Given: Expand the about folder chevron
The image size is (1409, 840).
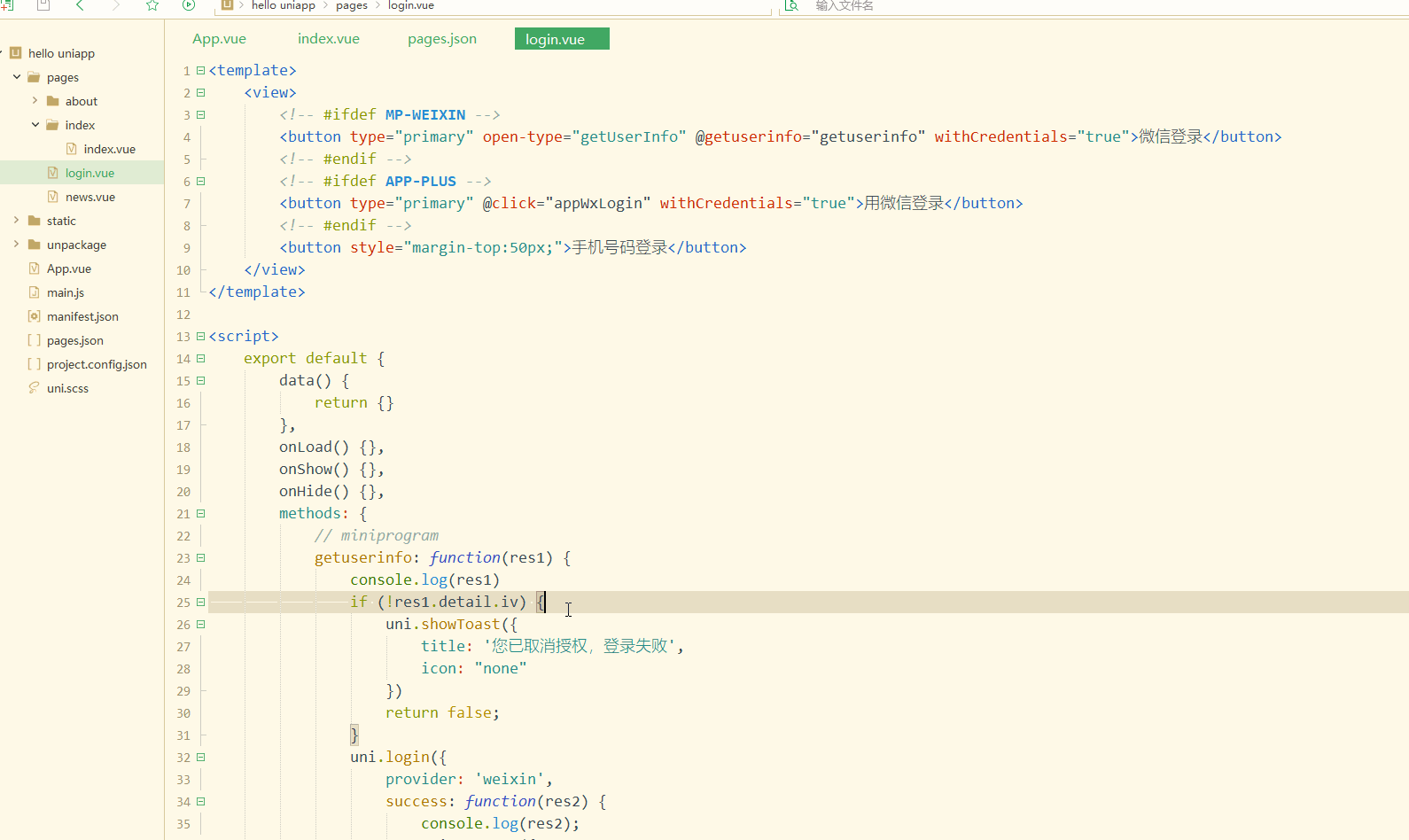Looking at the screenshot, I should (x=35, y=101).
